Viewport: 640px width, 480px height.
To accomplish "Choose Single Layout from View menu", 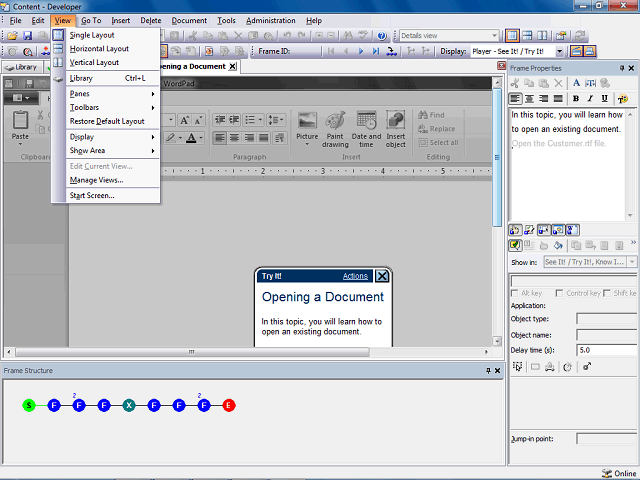I will (113, 35).
